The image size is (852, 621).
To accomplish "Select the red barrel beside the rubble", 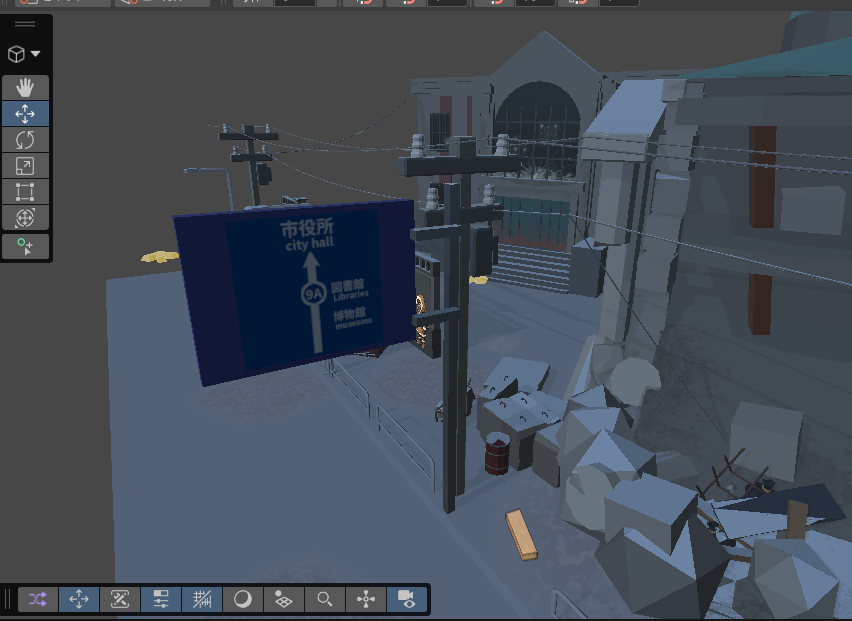I will pyautogui.click(x=497, y=454).
